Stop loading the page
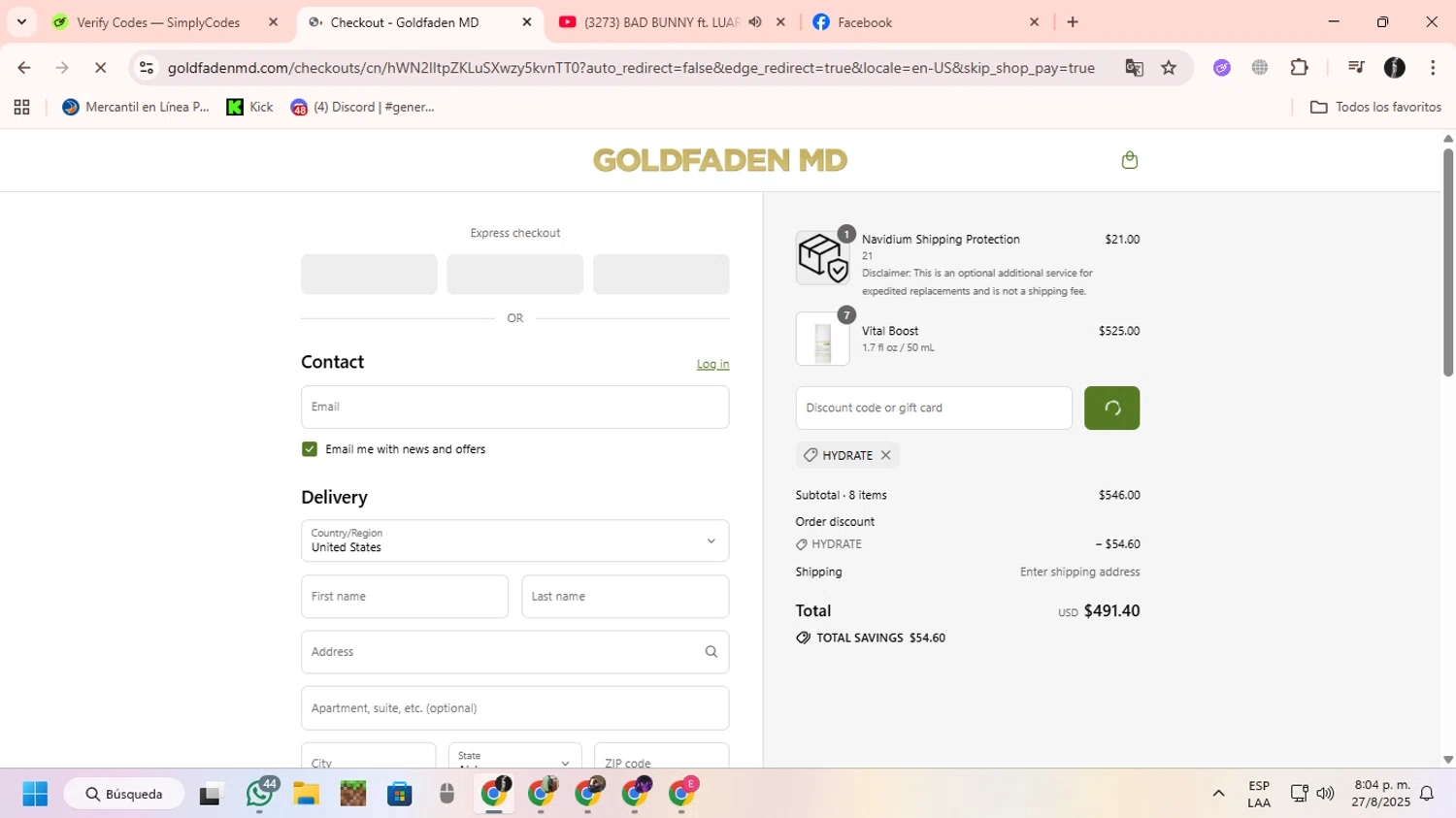Image resolution: width=1456 pixels, height=818 pixels. tap(100, 68)
